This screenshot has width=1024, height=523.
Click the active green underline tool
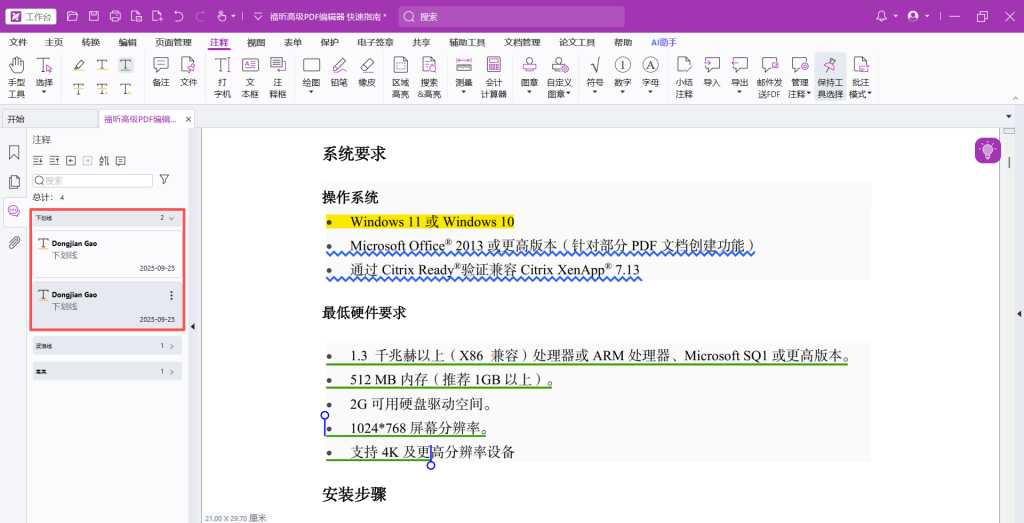pos(125,65)
